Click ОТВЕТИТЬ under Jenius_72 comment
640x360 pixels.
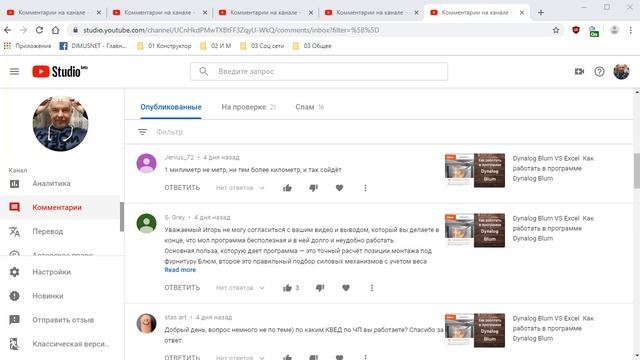tap(182, 188)
